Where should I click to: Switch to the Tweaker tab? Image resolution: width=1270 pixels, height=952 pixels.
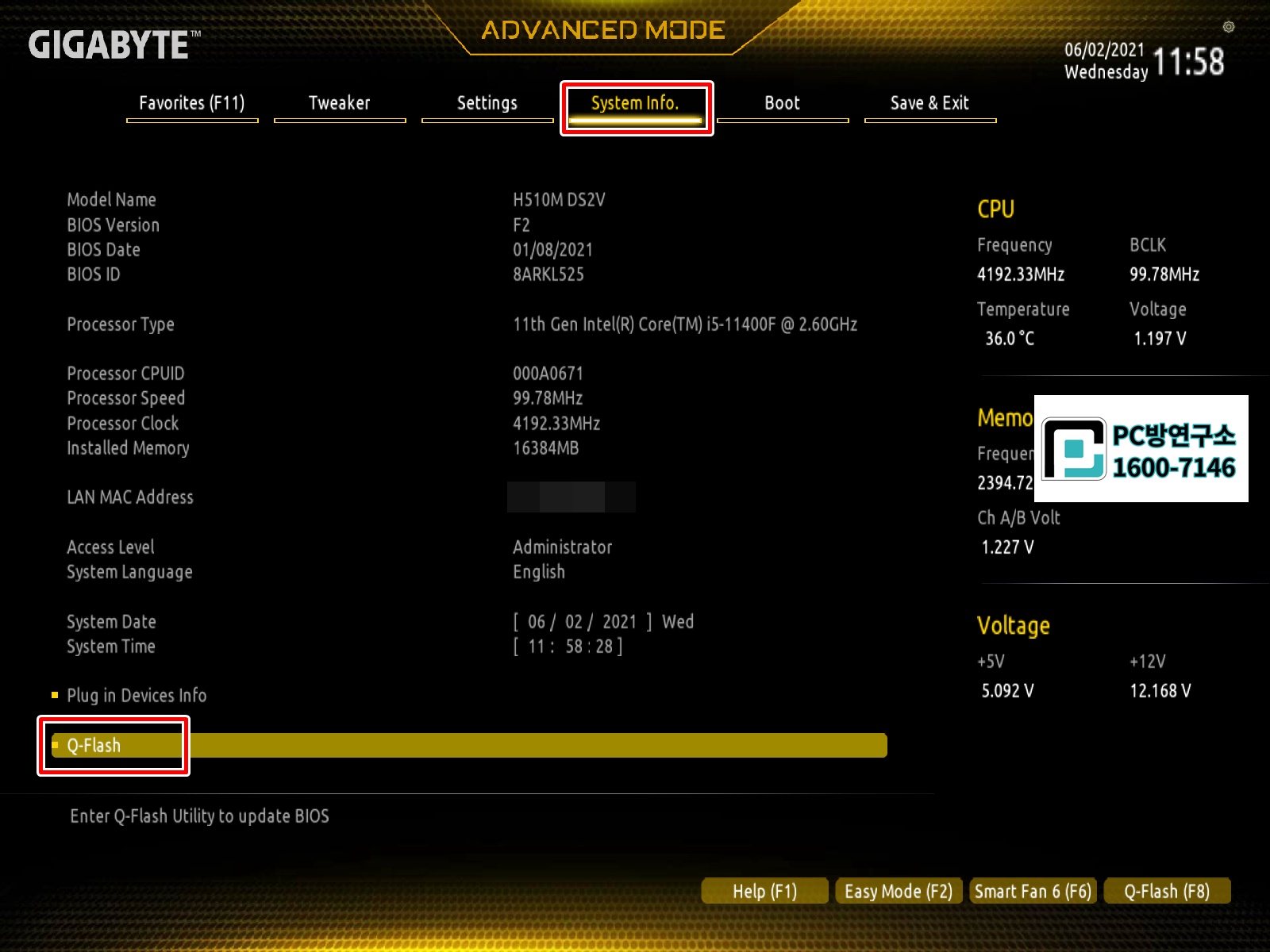coord(340,104)
